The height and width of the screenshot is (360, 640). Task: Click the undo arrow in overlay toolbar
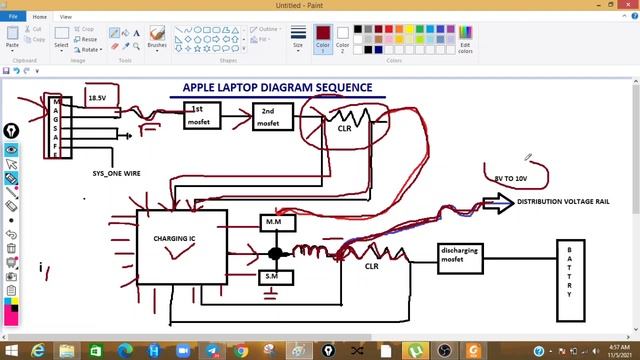(11, 235)
